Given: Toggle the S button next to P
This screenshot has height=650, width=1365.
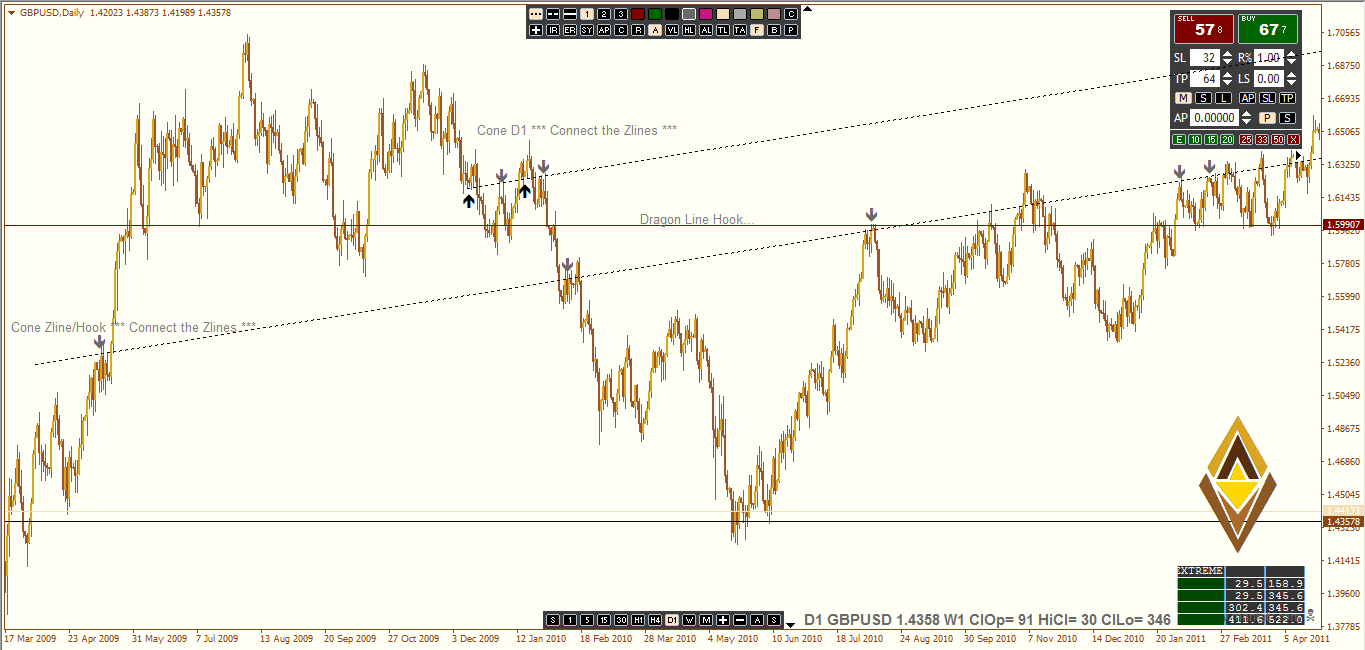Looking at the screenshot, I should [1287, 118].
